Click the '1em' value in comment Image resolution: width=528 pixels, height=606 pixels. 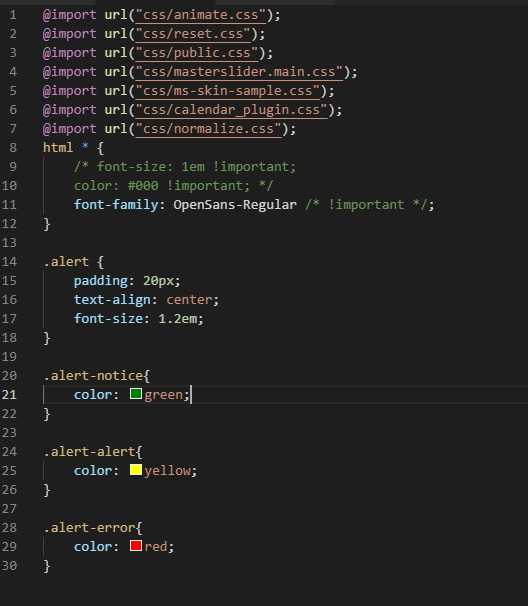[193, 167]
